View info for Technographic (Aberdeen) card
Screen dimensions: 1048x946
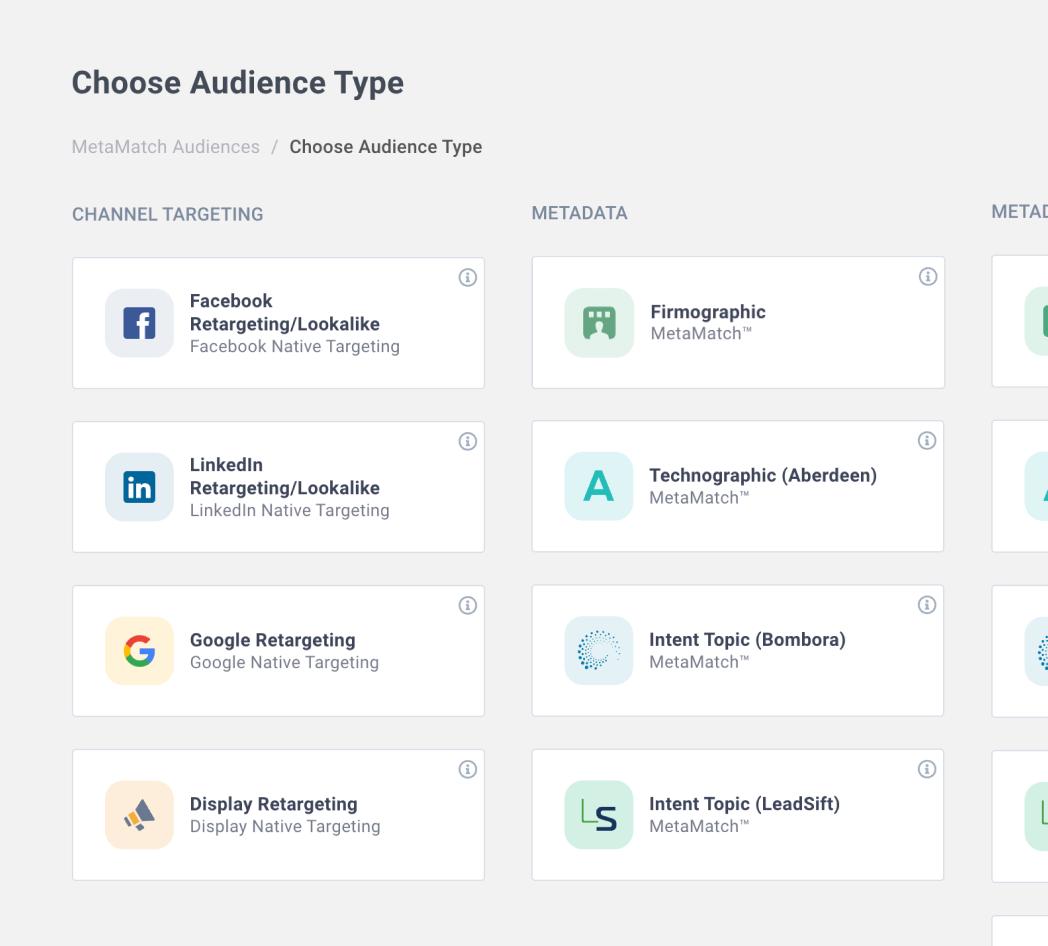pyautogui.click(x=927, y=441)
